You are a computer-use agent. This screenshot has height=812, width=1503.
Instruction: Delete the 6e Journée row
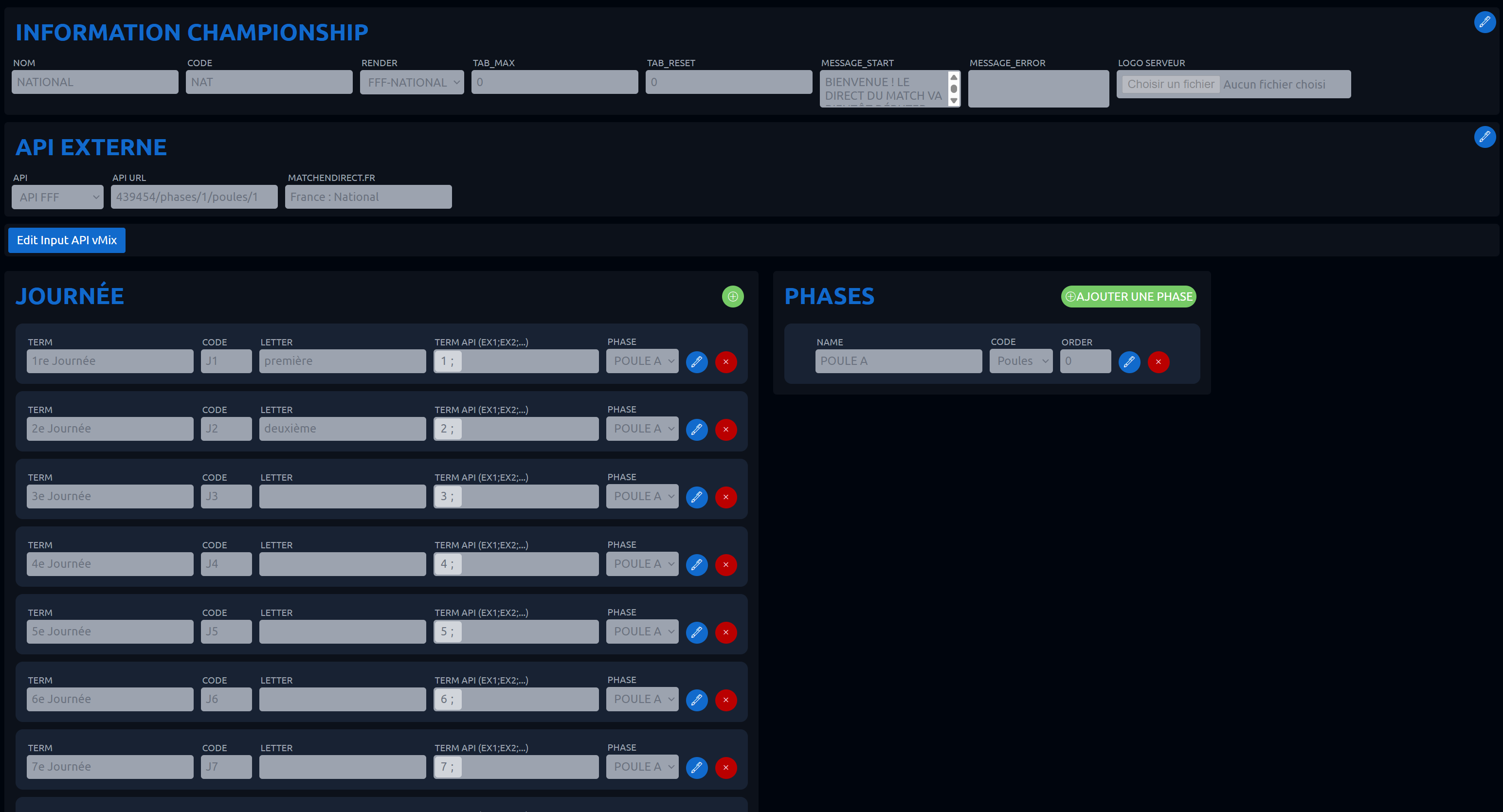point(726,700)
